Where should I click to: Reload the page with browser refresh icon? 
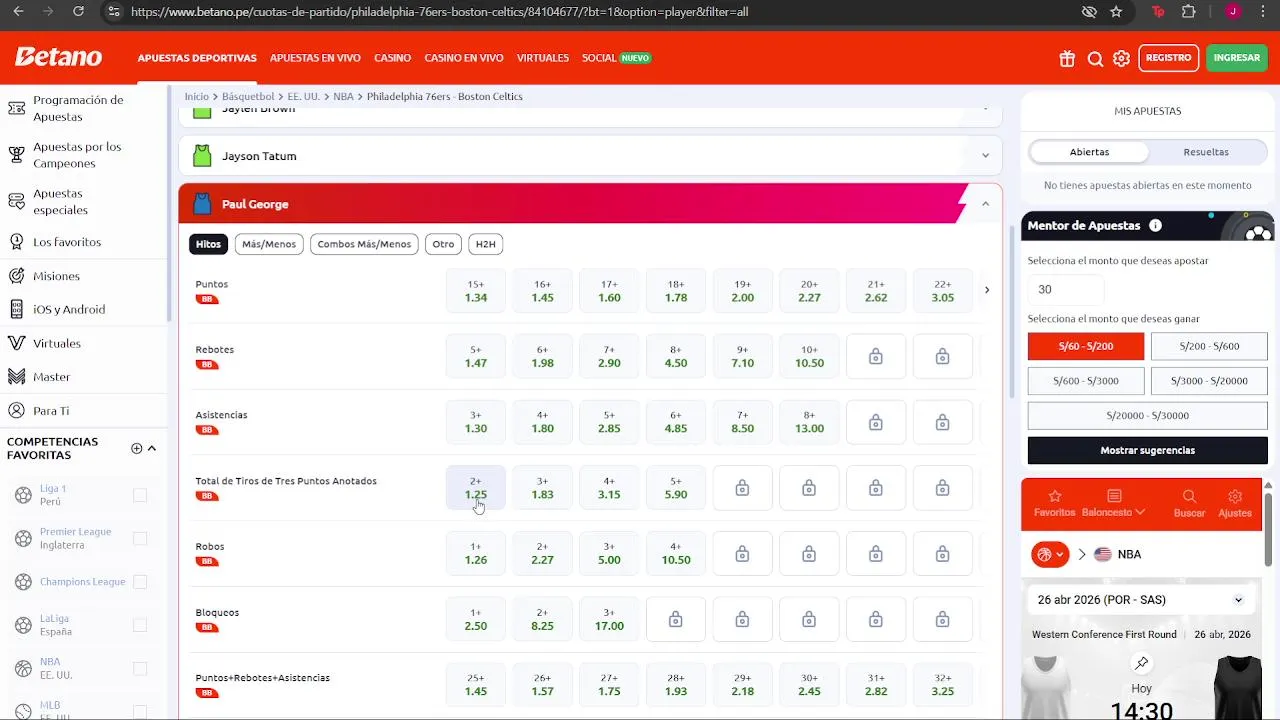coord(78,11)
